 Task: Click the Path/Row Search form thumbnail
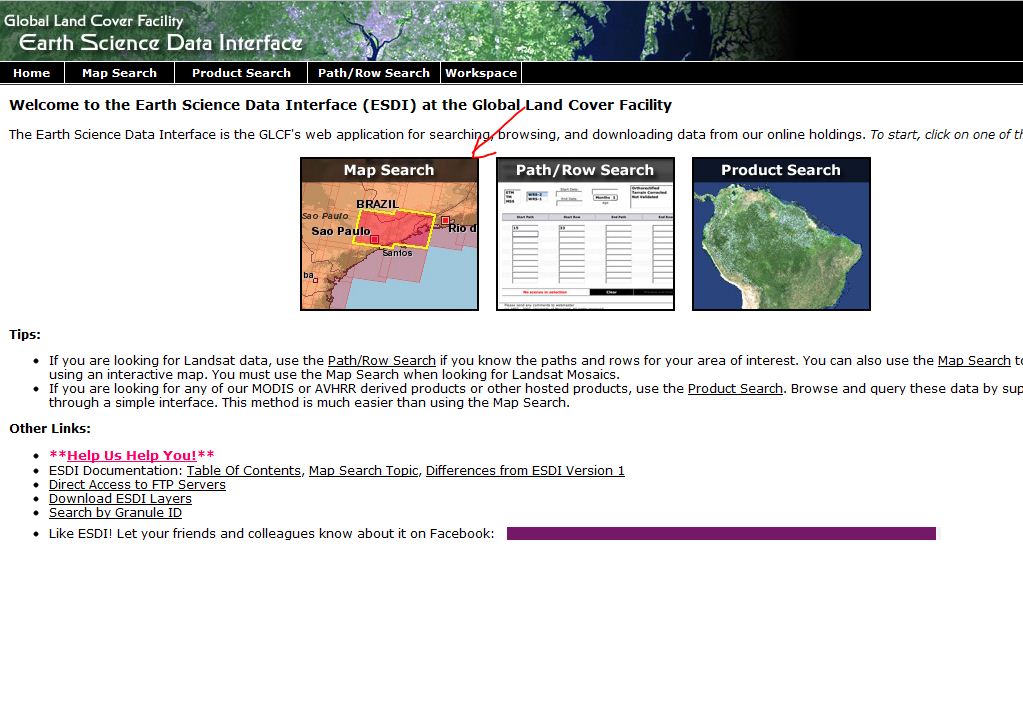point(585,235)
